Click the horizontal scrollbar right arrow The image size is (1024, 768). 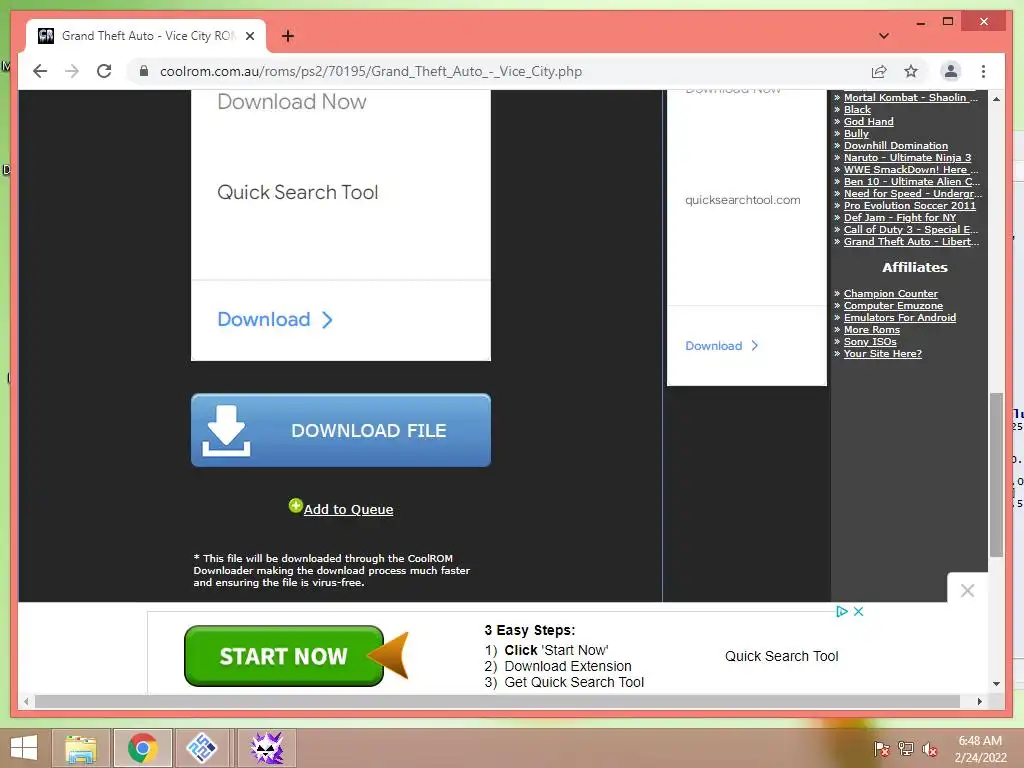(x=980, y=701)
